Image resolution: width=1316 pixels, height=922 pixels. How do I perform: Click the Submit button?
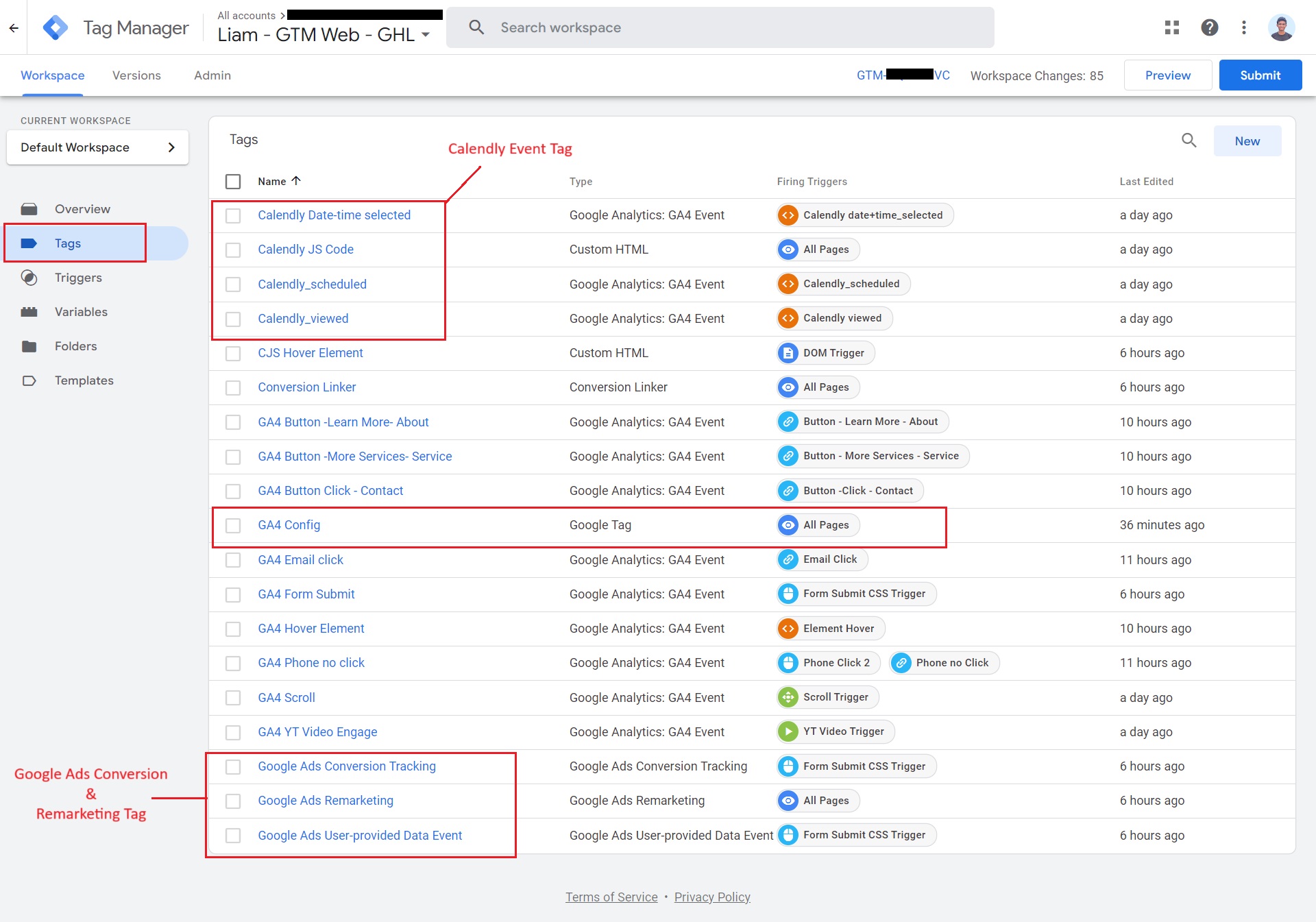coord(1260,75)
